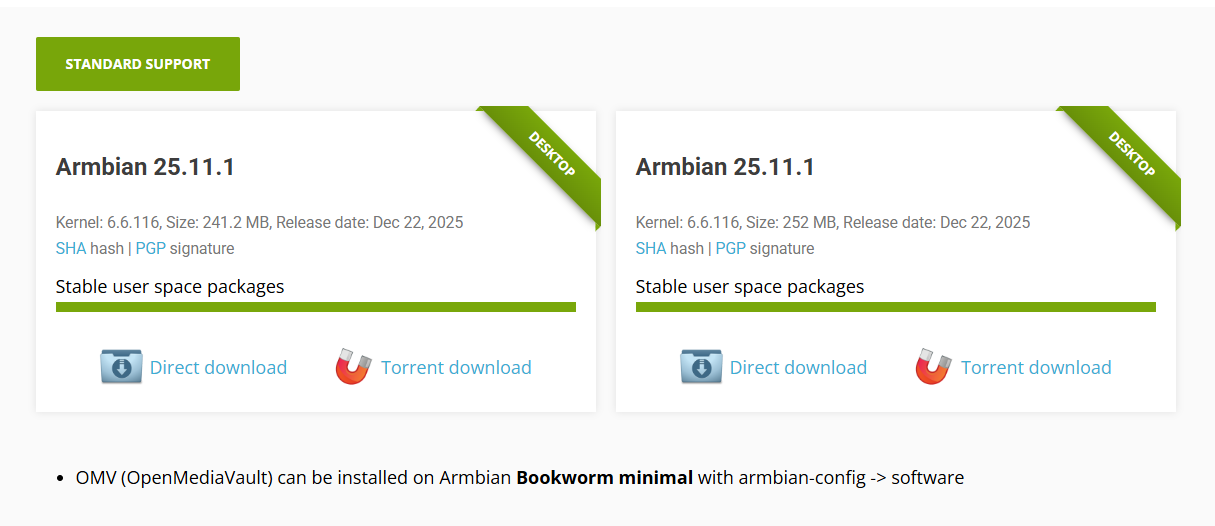1215x526 pixels.
Task: Click the DESKTOP ribbon on the 241.2 MB card
Action: click(551, 155)
